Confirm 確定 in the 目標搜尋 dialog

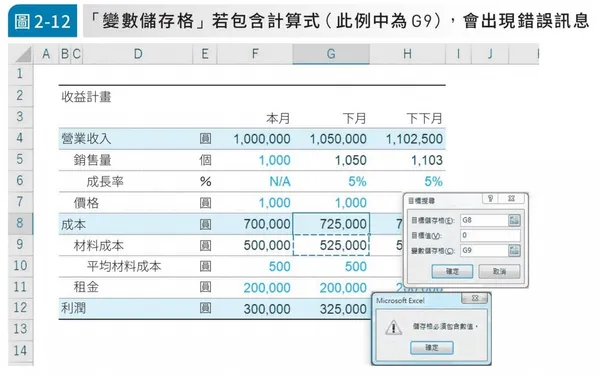(x=452, y=271)
